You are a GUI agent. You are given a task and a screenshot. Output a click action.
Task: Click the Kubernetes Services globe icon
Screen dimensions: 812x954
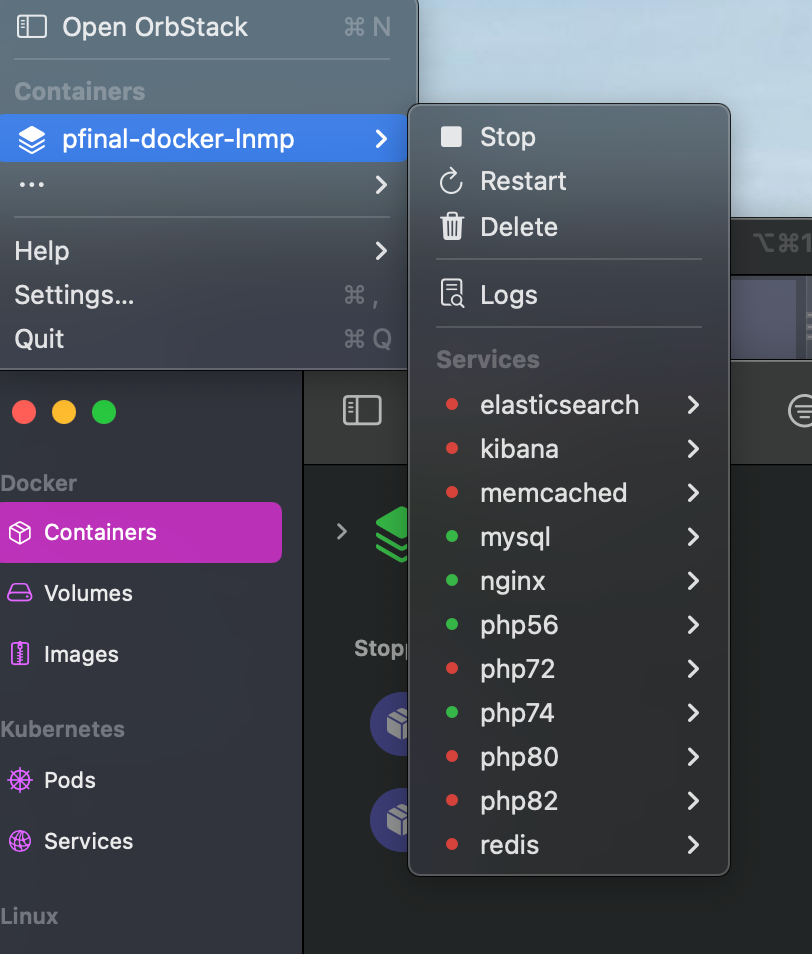(x=20, y=841)
